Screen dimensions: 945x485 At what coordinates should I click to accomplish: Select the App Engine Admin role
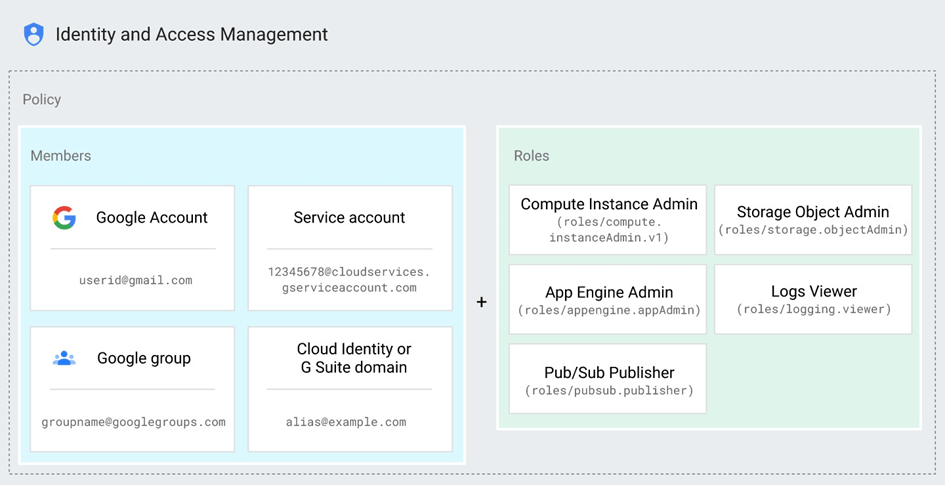tap(608, 299)
